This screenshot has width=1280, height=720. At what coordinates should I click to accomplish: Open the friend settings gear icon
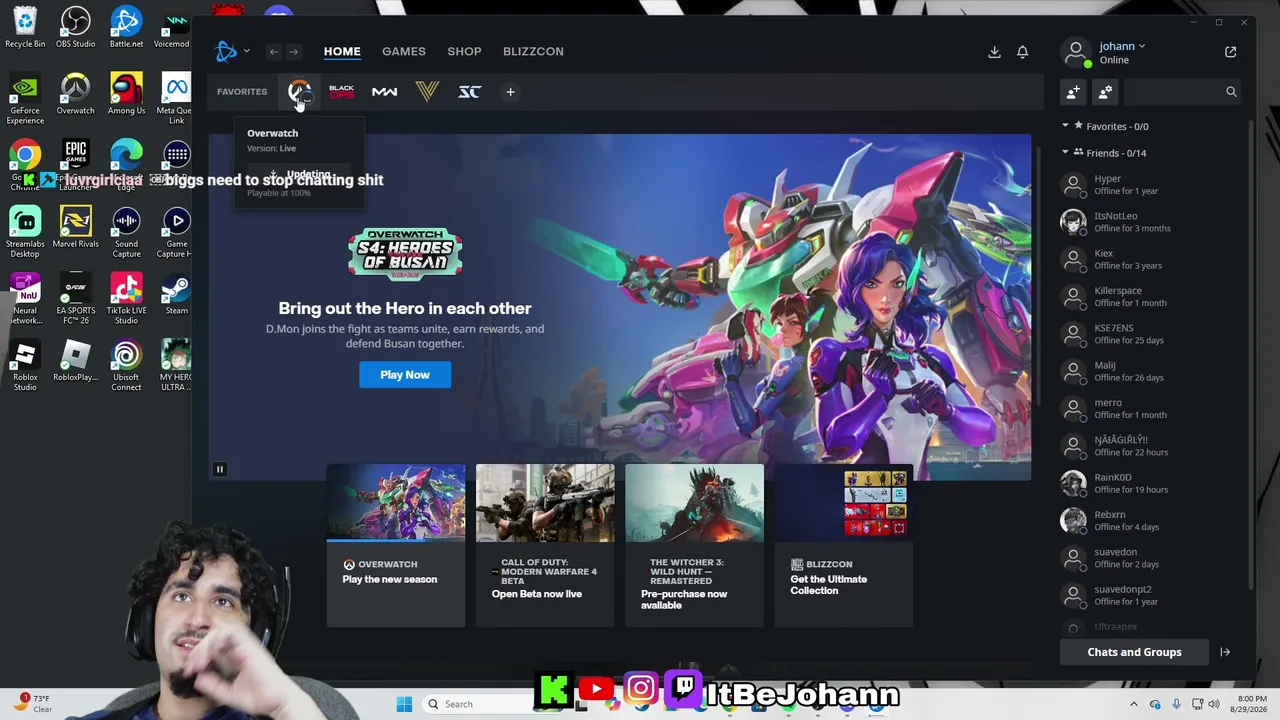point(1105,92)
